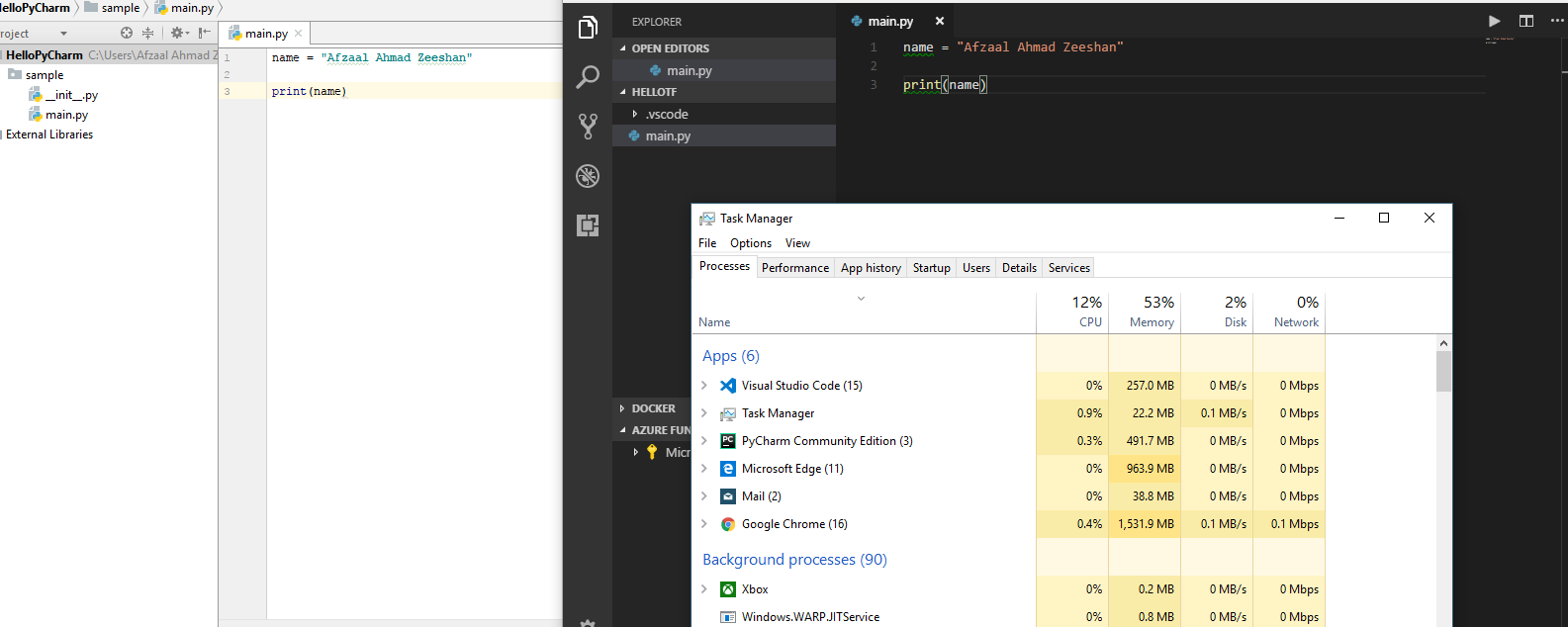The height and width of the screenshot is (627, 1568).
Task: Expand PyCharm Community Edition (3) row
Action: tap(704, 441)
